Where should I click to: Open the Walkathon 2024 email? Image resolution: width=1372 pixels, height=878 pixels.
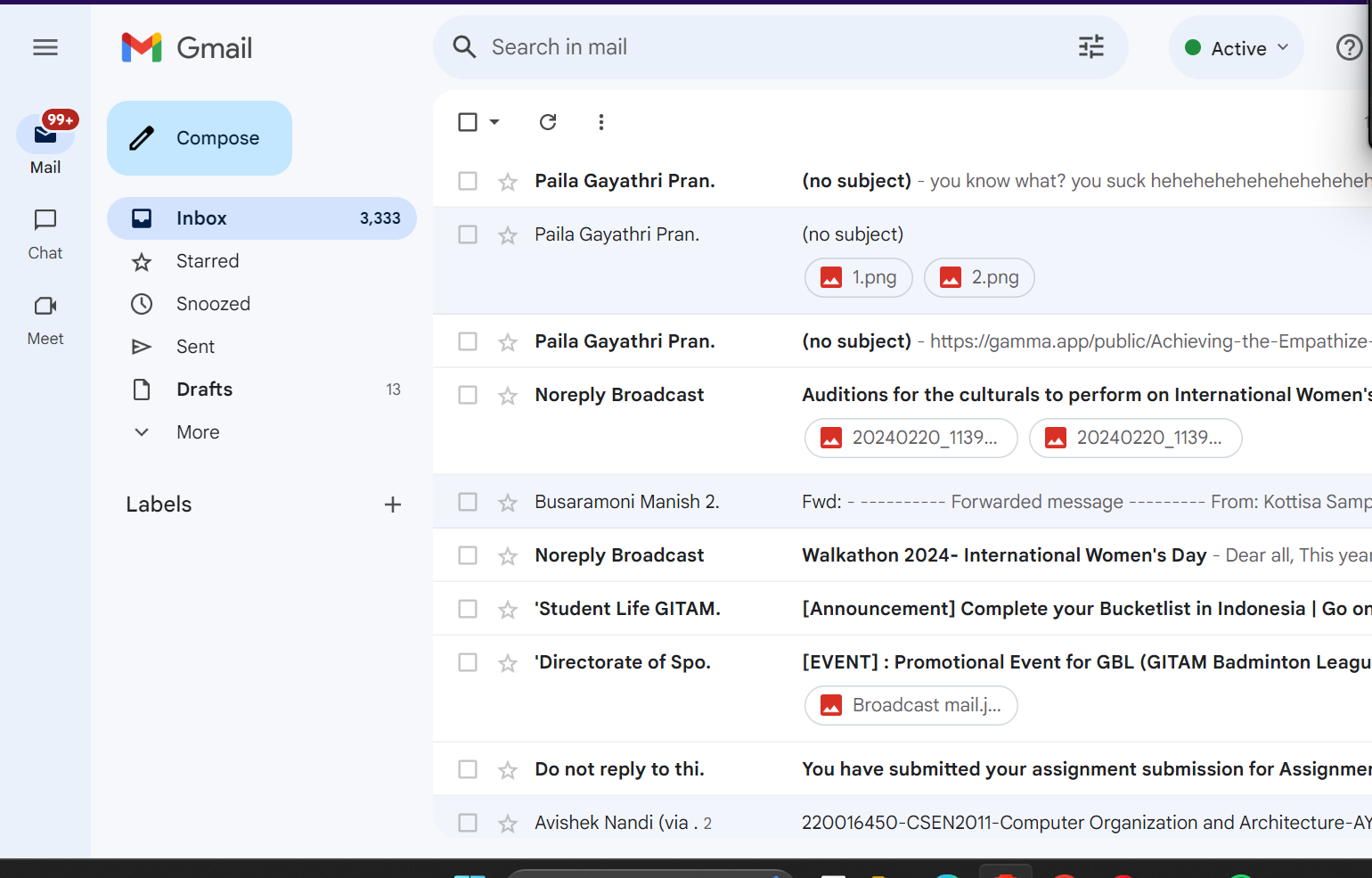tap(902, 555)
